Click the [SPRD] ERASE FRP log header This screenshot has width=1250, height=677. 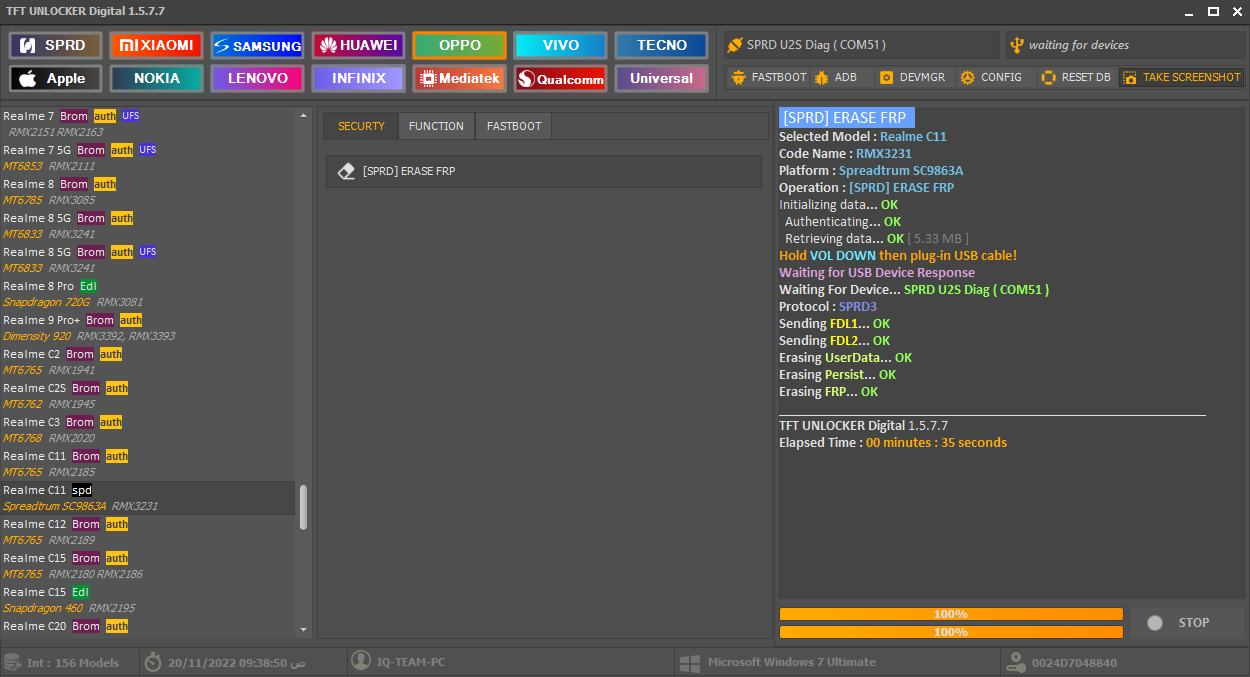(846, 117)
